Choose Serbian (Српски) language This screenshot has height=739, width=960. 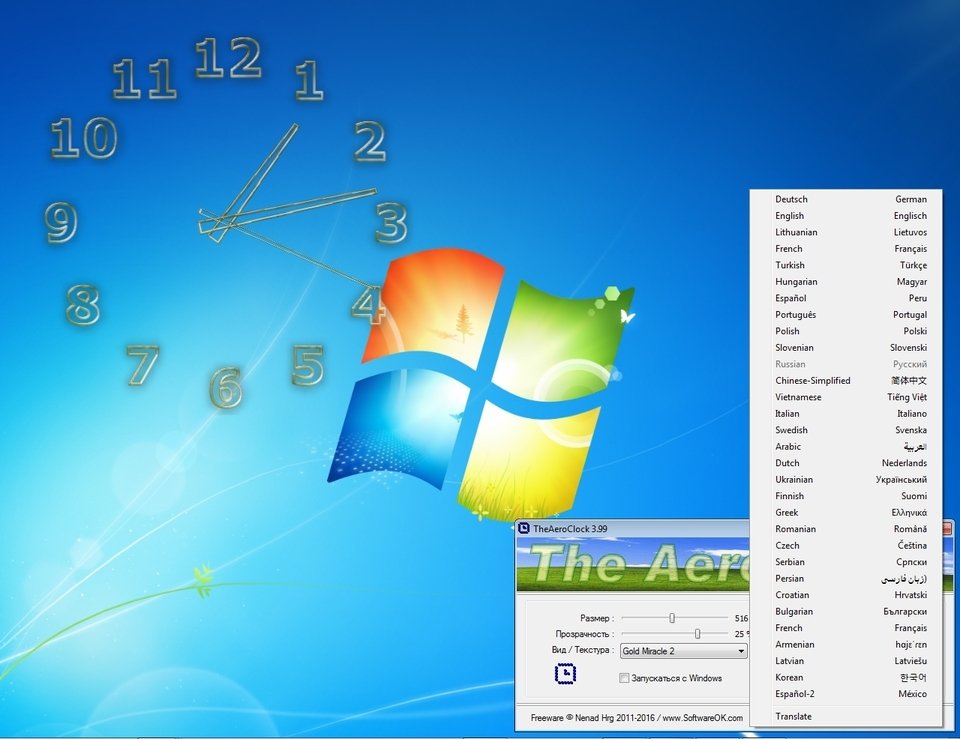tap(846, 563)
